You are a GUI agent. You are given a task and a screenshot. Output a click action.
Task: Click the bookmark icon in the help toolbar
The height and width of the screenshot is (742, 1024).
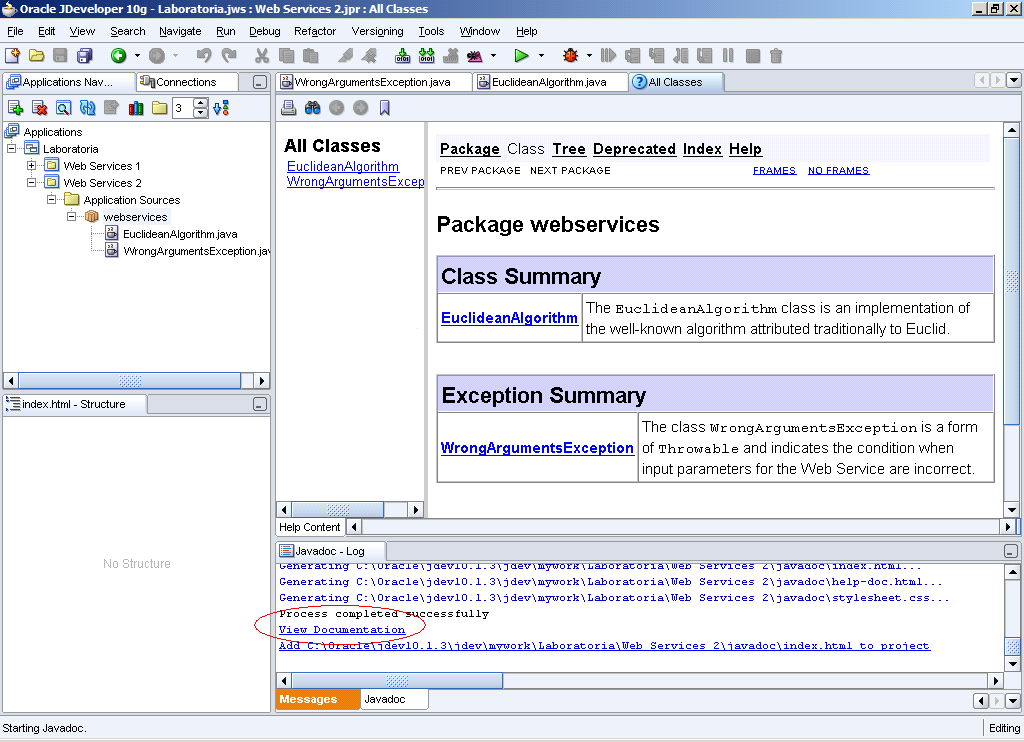point(385,108)
